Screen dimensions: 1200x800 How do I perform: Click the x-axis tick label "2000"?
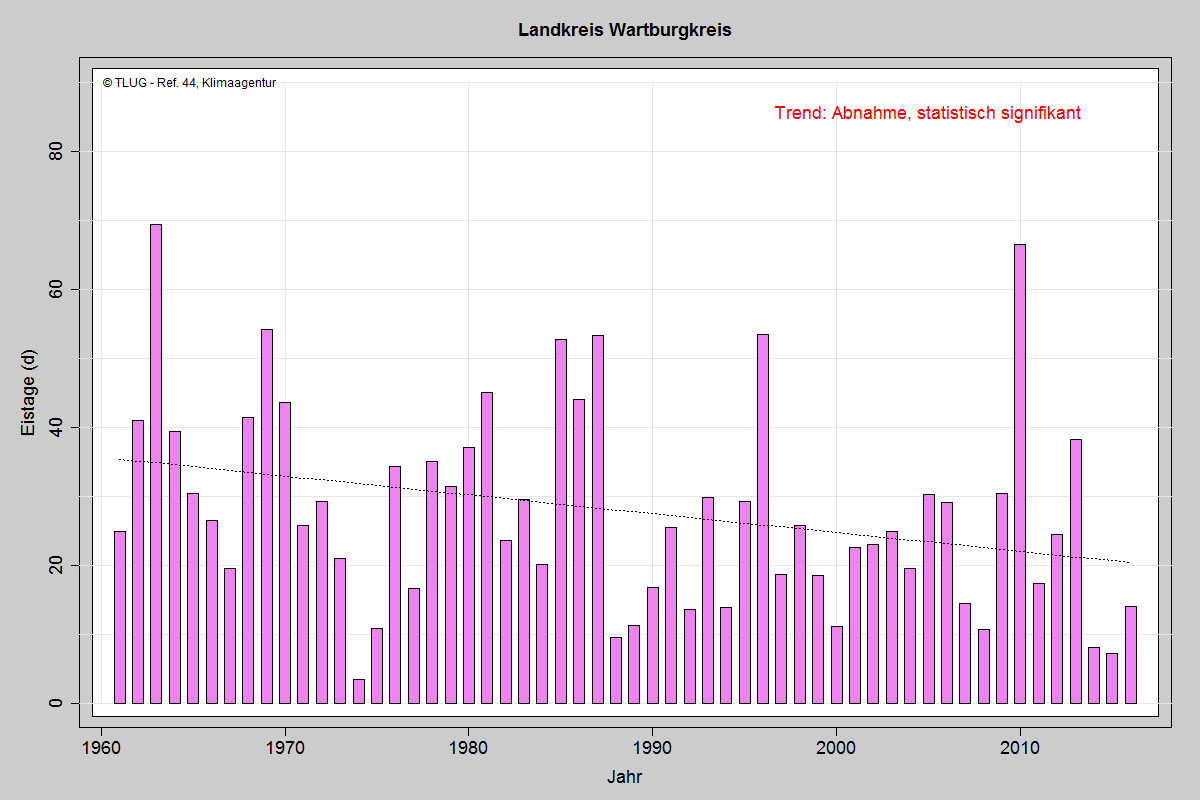(x=836, y=746)
